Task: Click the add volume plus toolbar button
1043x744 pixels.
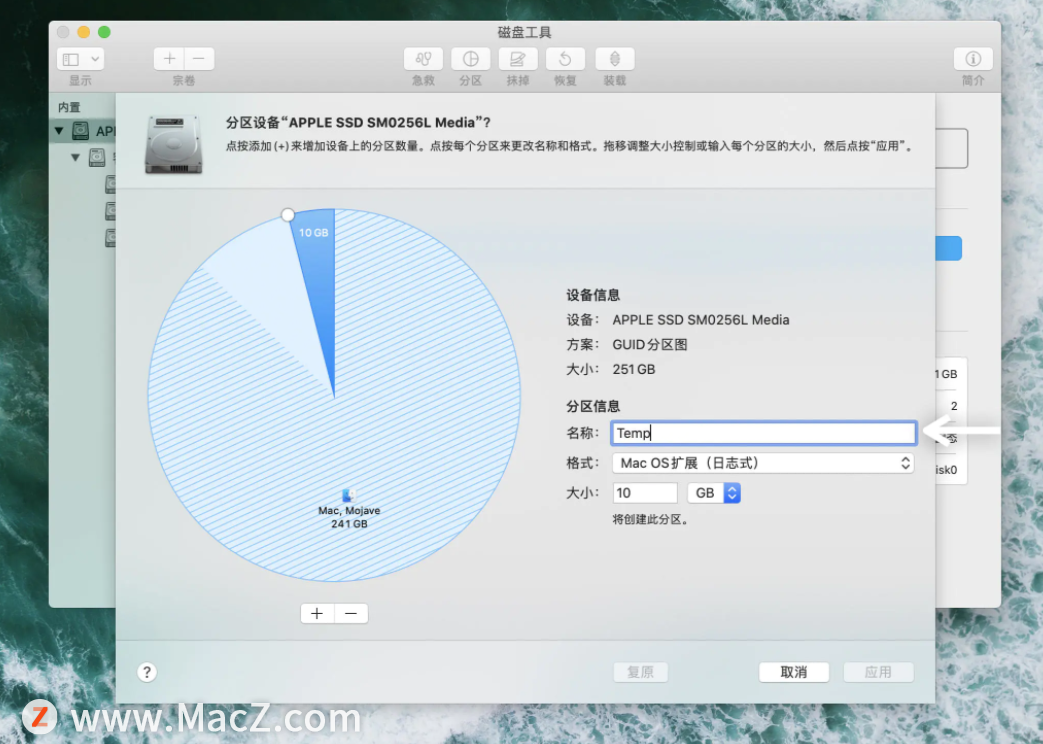Action: tap(169, 59)
